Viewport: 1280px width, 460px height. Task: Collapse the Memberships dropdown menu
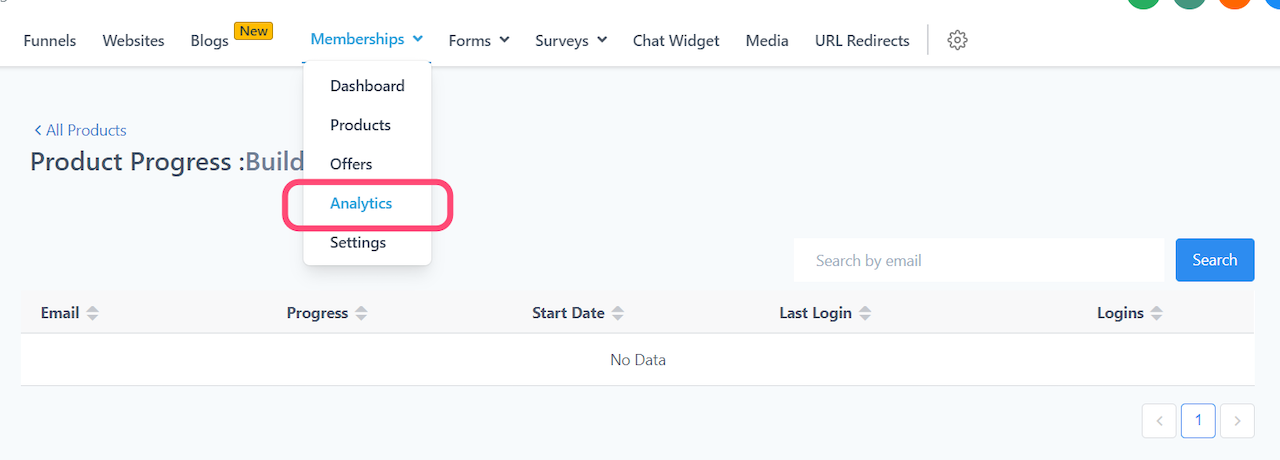[x=366, y=40]
